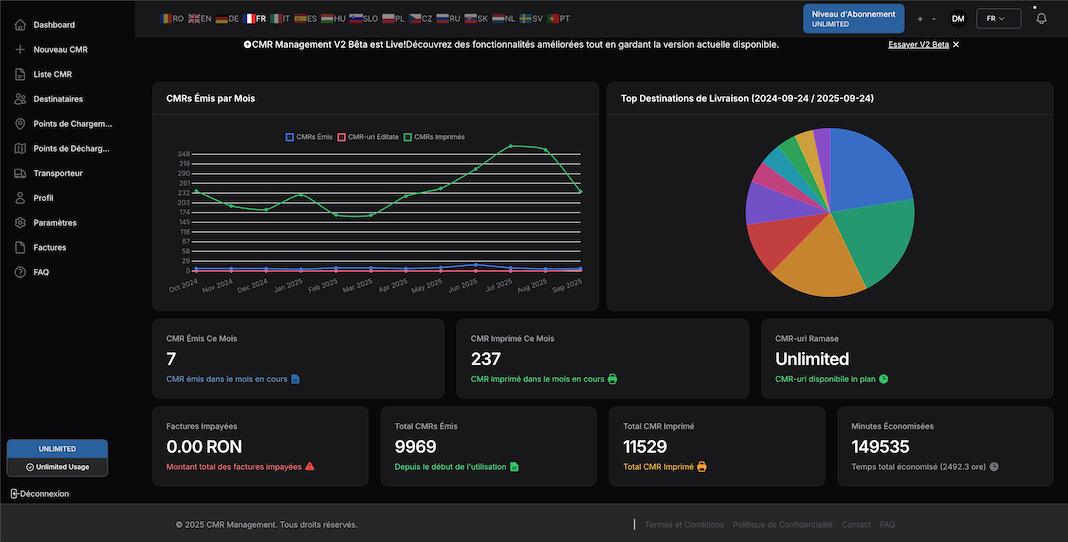Select the German flag language
Screen dimensions: 1068x542
point(227,18)
